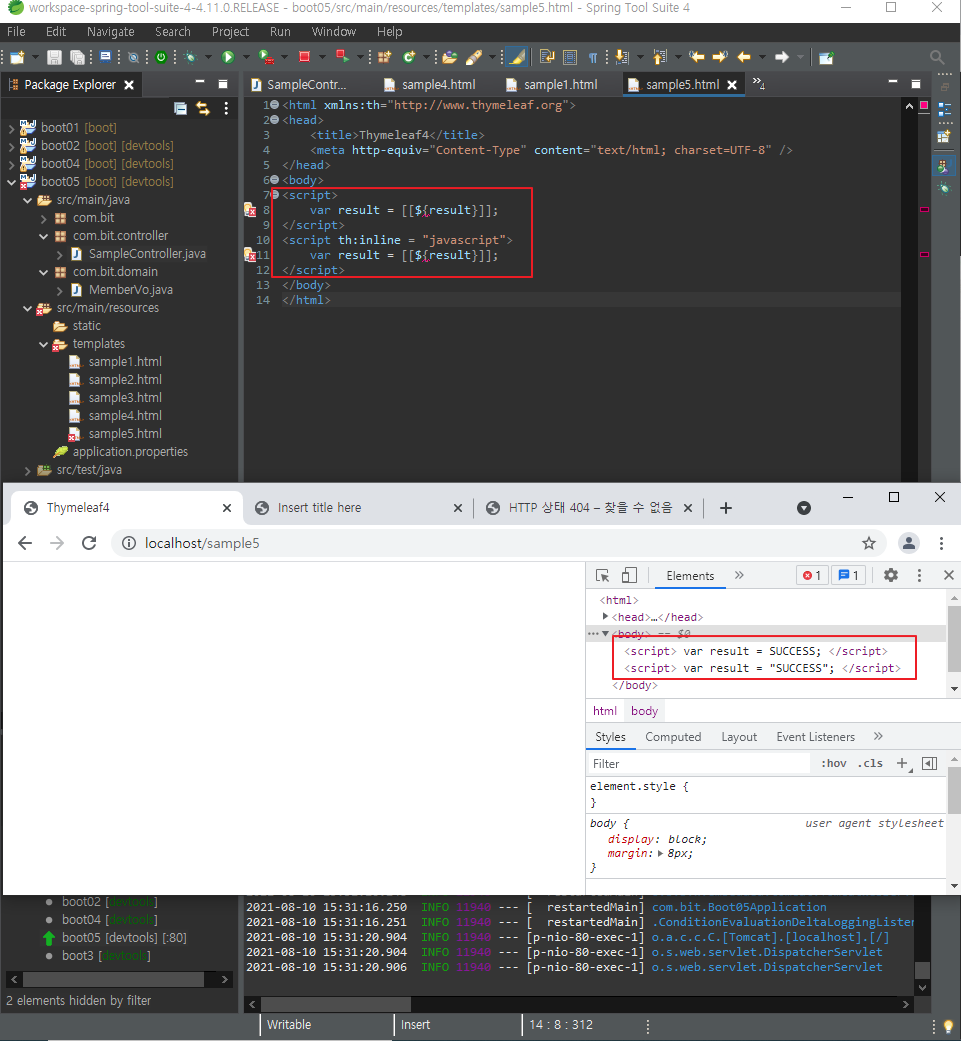Open the Window menu

tap(334, 32)
